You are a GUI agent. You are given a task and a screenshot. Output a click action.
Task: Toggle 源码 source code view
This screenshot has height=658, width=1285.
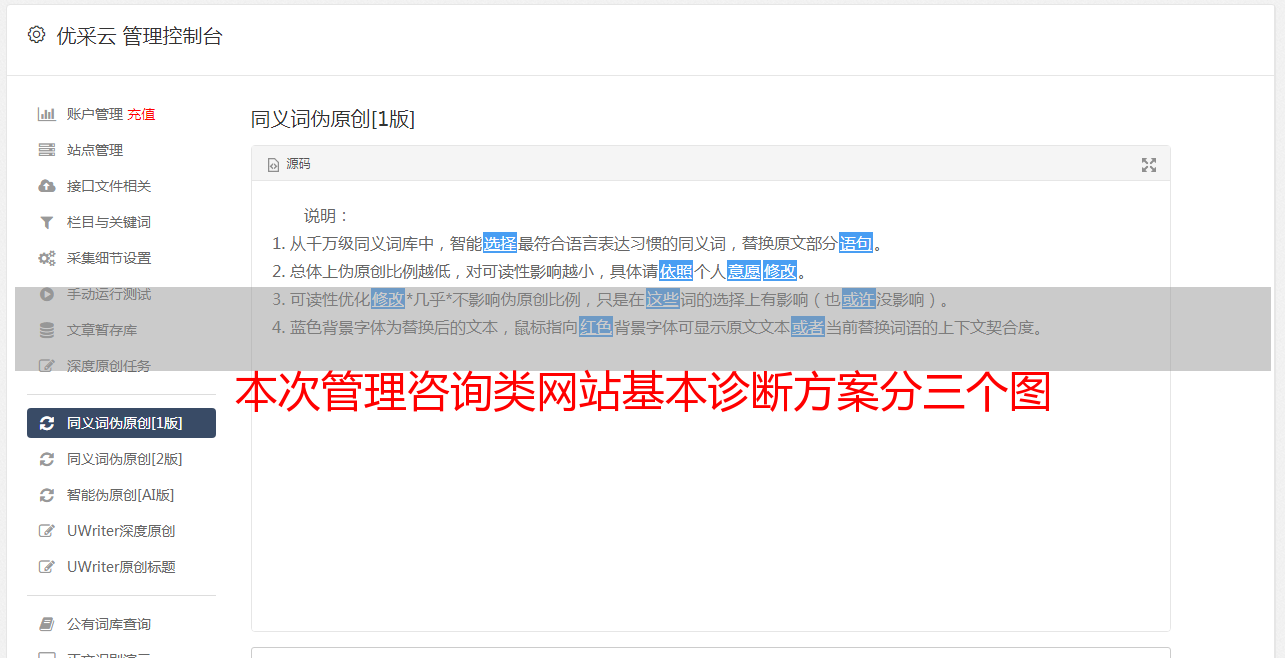click(289, 164)
